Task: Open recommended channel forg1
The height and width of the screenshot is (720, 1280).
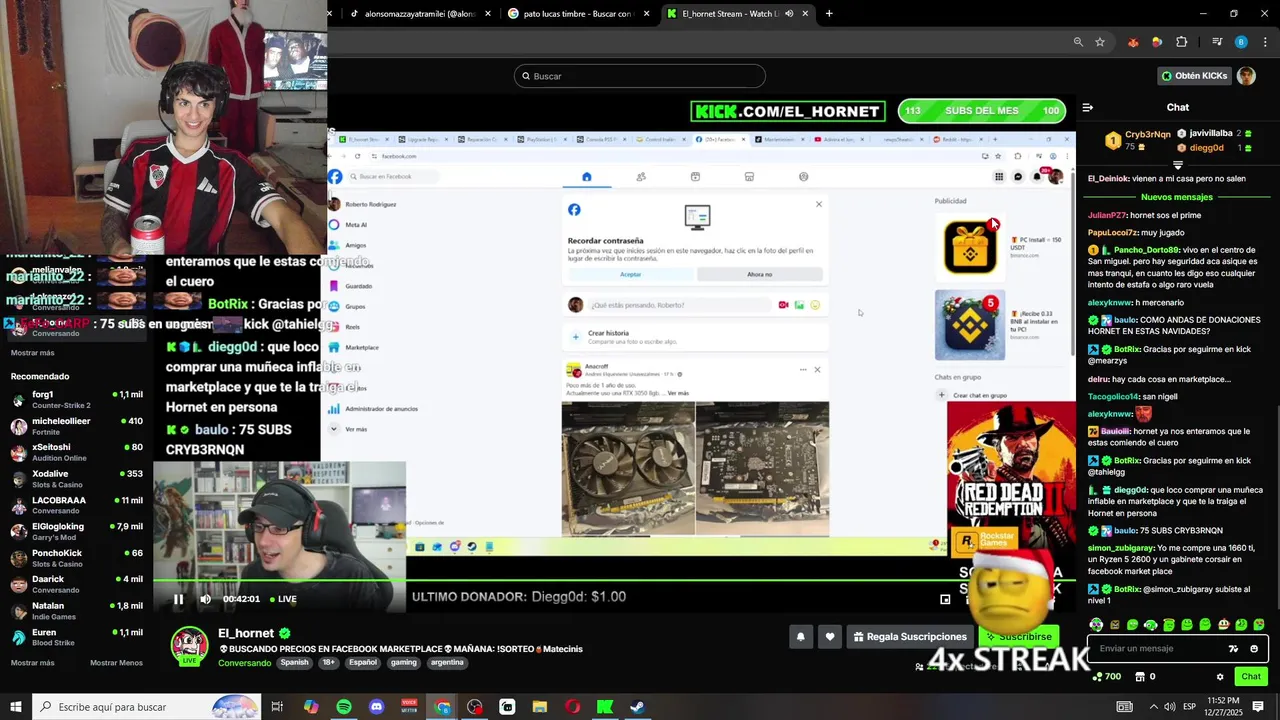Action: (x=76, y=399)
